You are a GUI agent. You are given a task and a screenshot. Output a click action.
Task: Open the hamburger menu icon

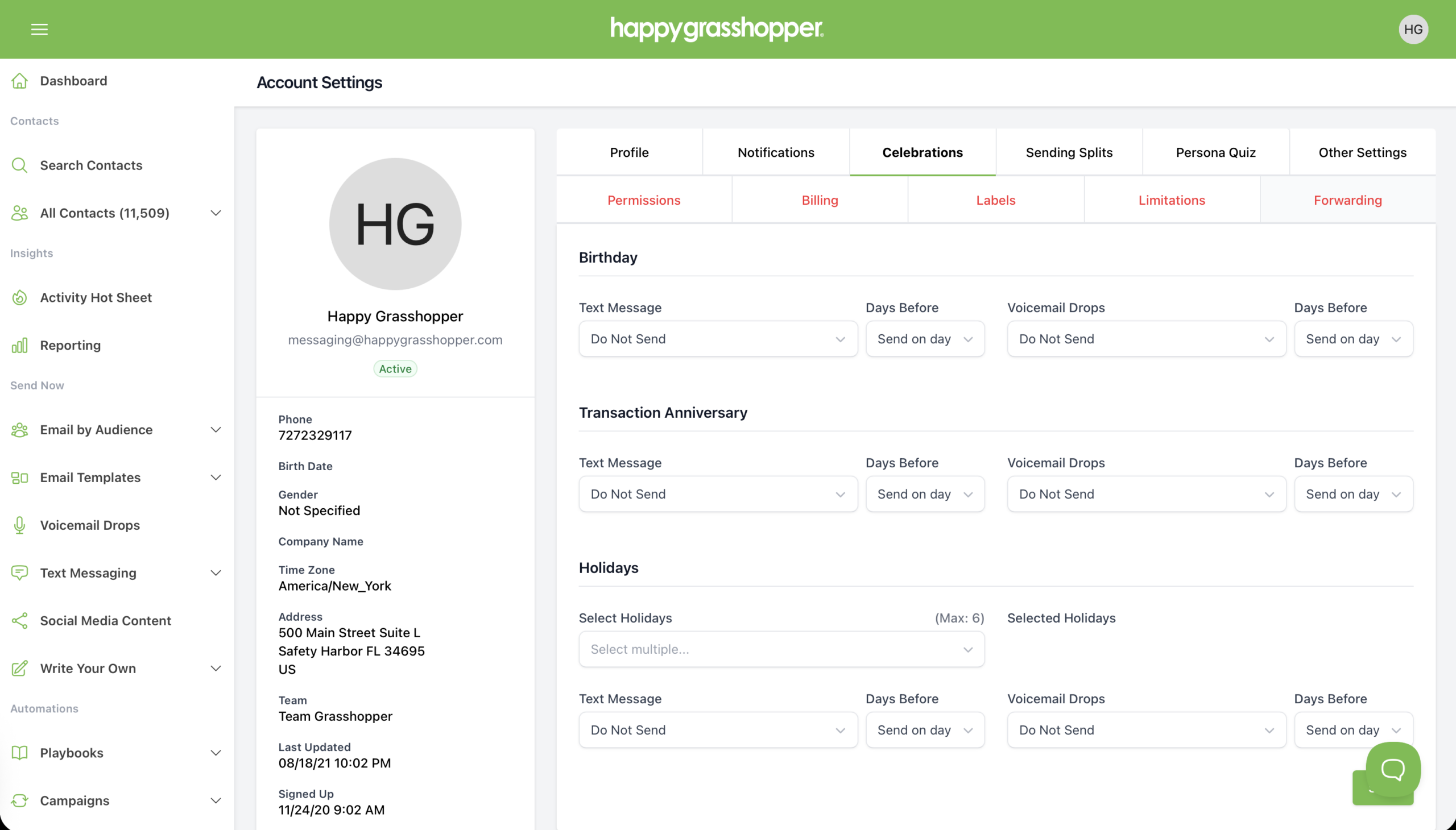coord(39,29)
